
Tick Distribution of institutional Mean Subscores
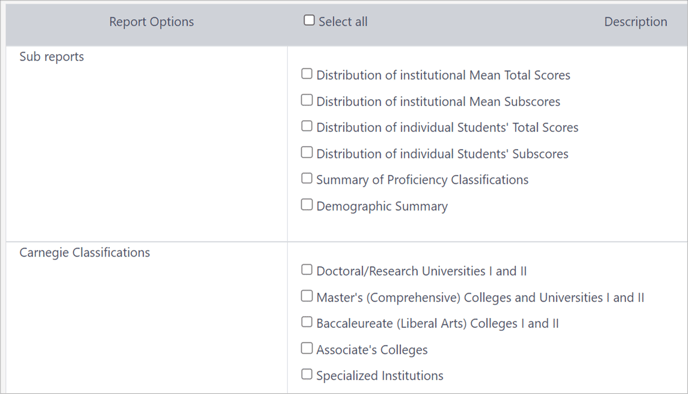(307, 100)
